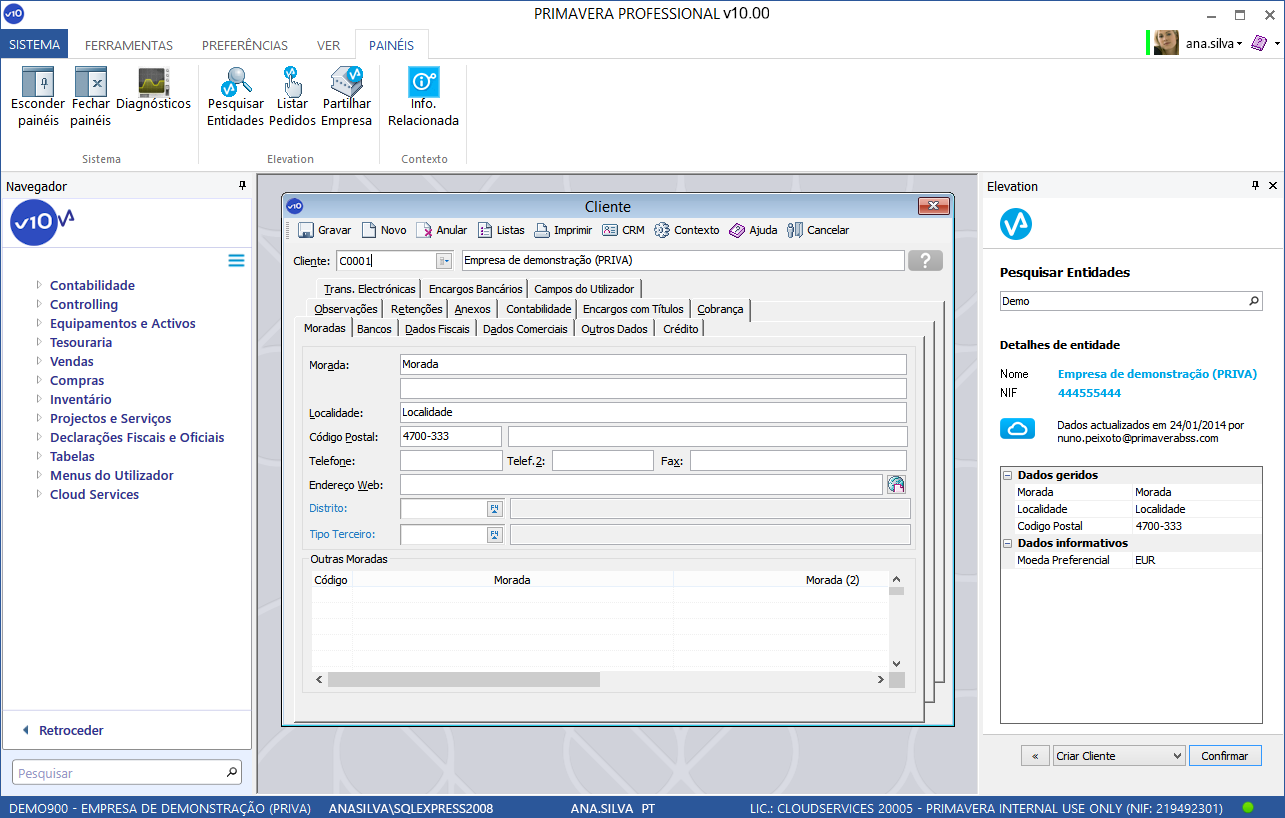Click the Imprimir toolbar icon

(x=563, y=230)
